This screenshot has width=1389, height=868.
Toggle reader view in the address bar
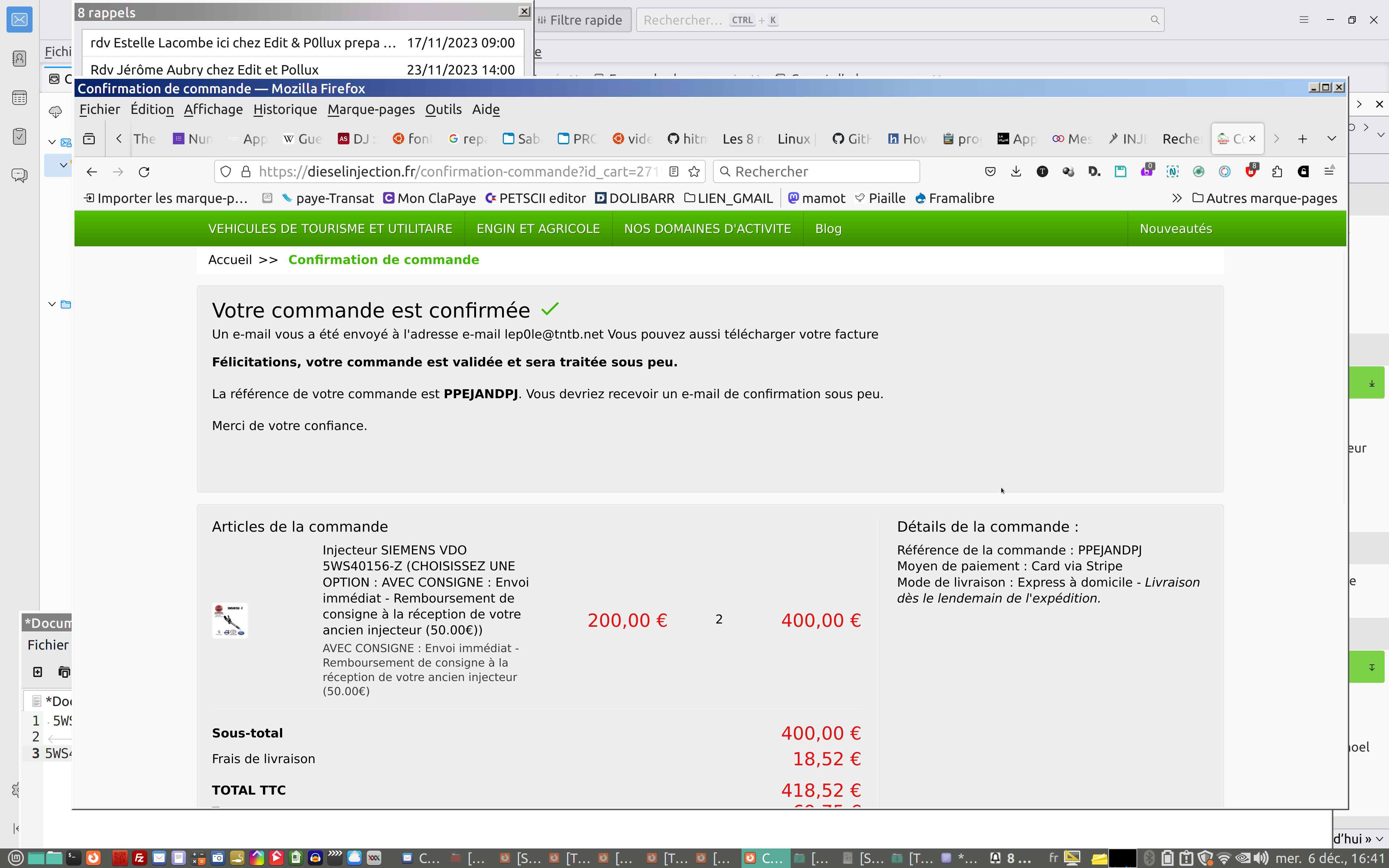coord(674,172)
